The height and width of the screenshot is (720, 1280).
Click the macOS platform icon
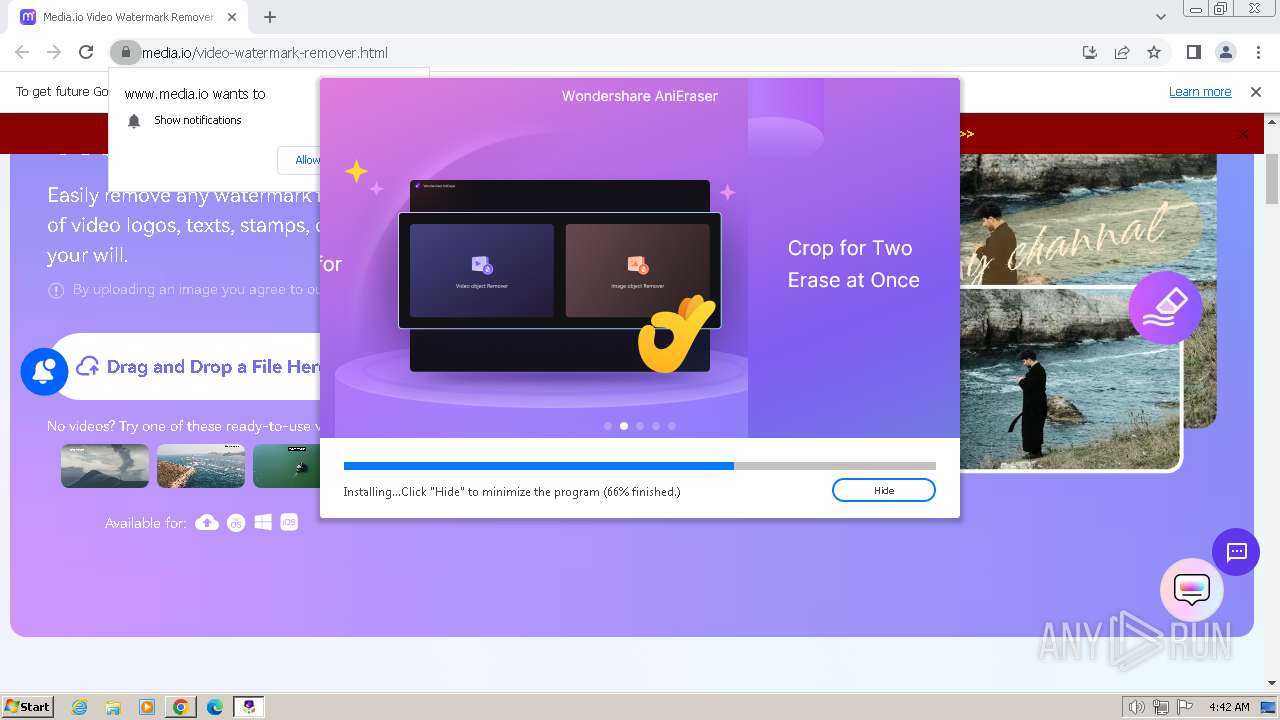[x=236, y=522]
